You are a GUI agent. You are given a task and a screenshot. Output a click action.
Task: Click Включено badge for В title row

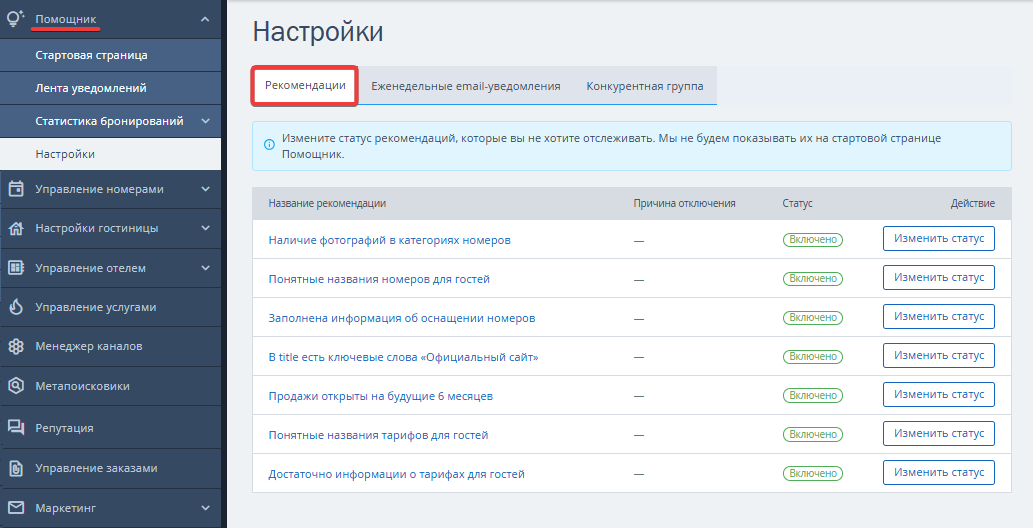click(813, 357)
